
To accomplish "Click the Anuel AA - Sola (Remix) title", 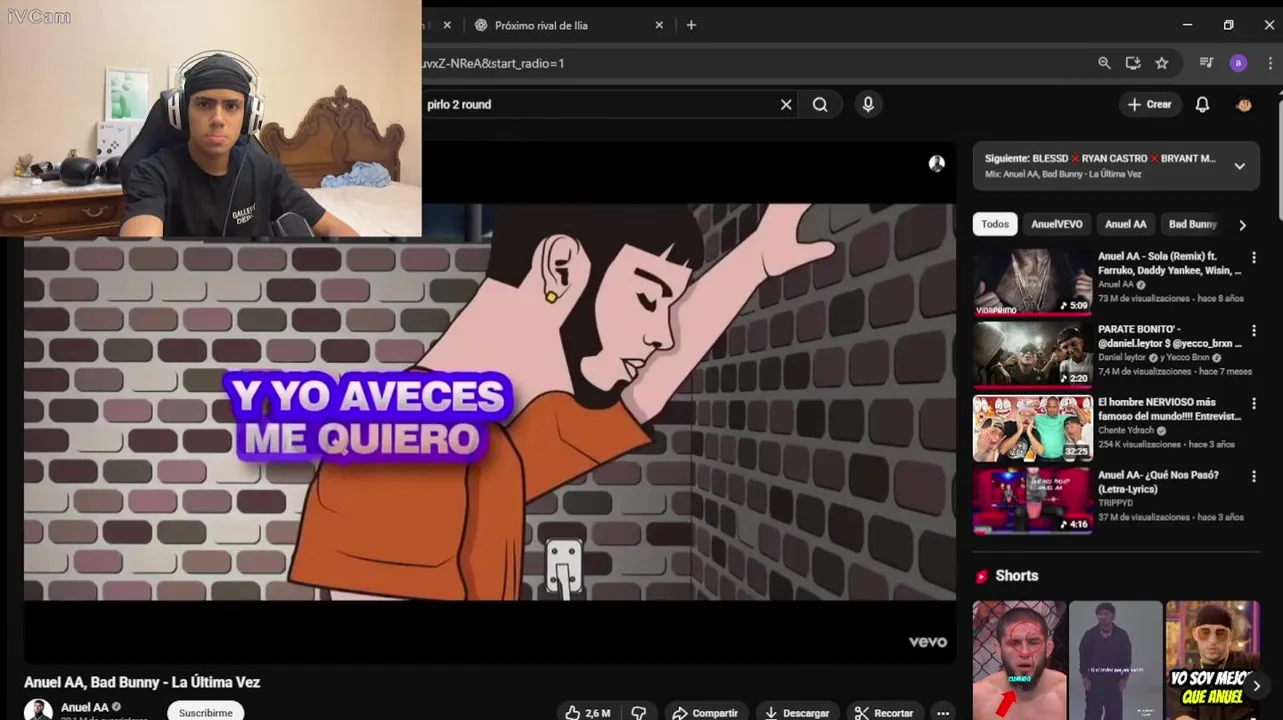I will (x=1169, y=263).
